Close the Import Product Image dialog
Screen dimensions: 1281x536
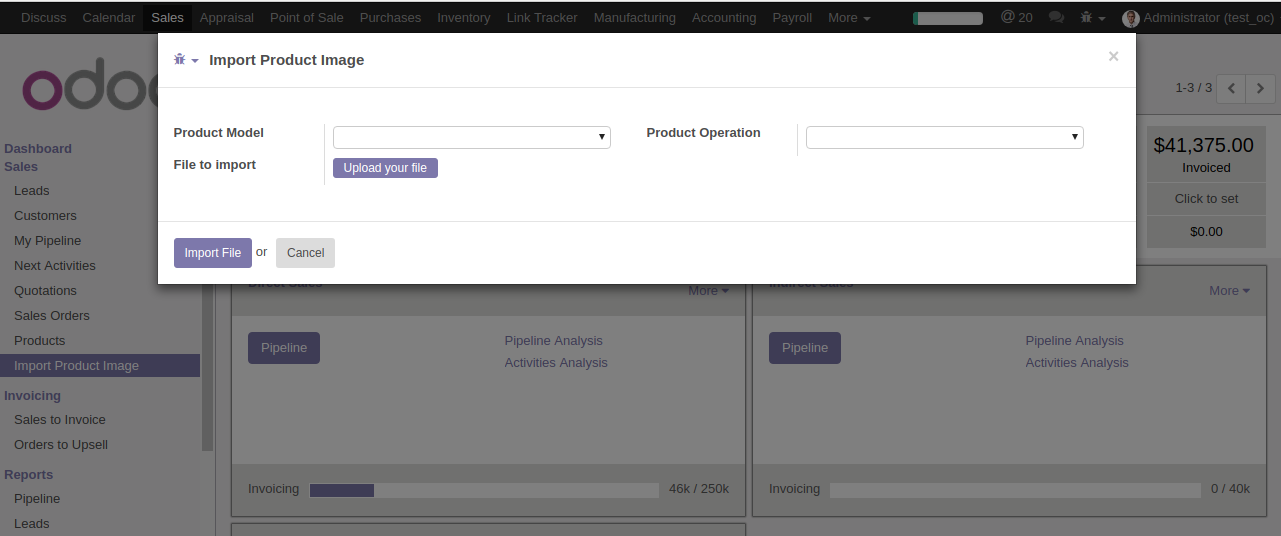(1113, 57)
